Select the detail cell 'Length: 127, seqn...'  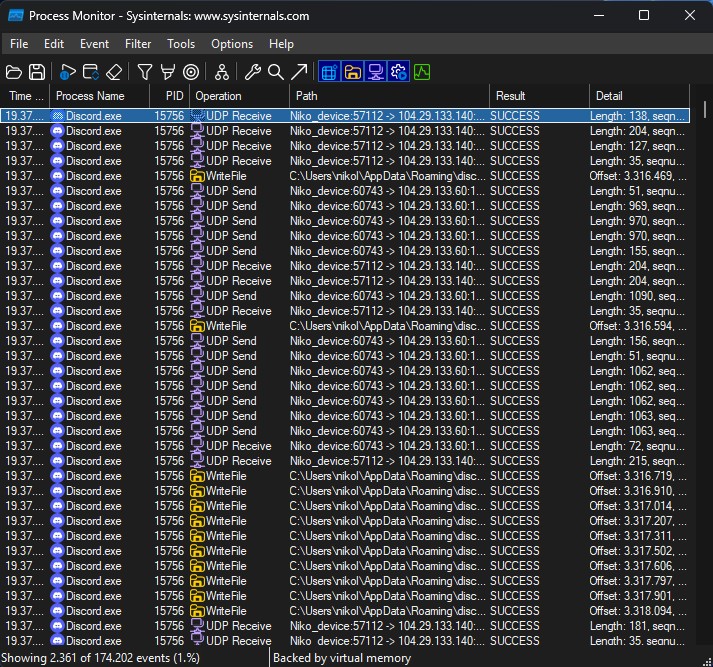(x=637, y=146)
